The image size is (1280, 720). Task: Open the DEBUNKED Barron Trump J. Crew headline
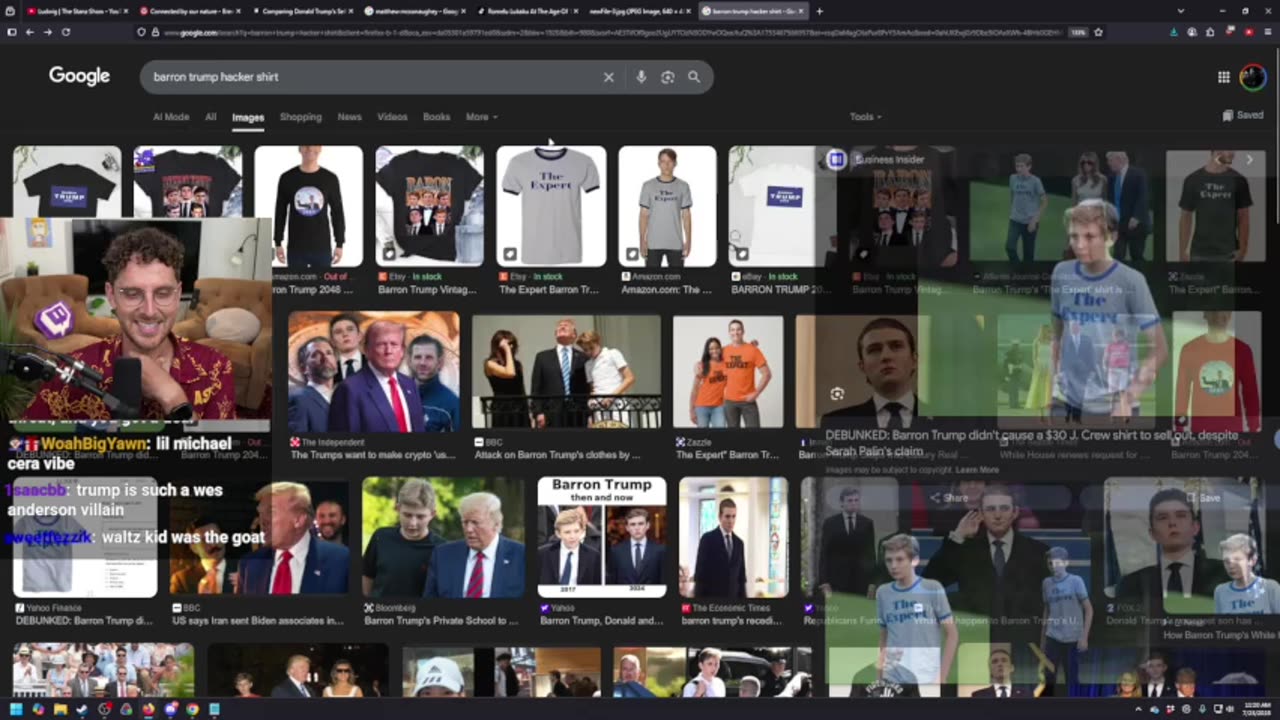tap(1032, 443)
